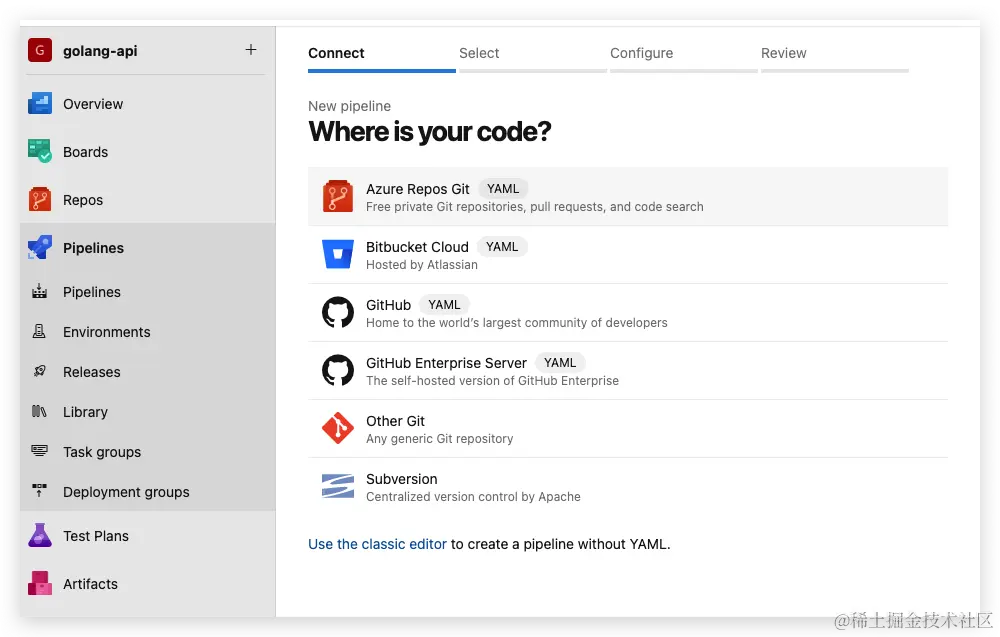Click the Azure Repos Git logo

(337, 196)
